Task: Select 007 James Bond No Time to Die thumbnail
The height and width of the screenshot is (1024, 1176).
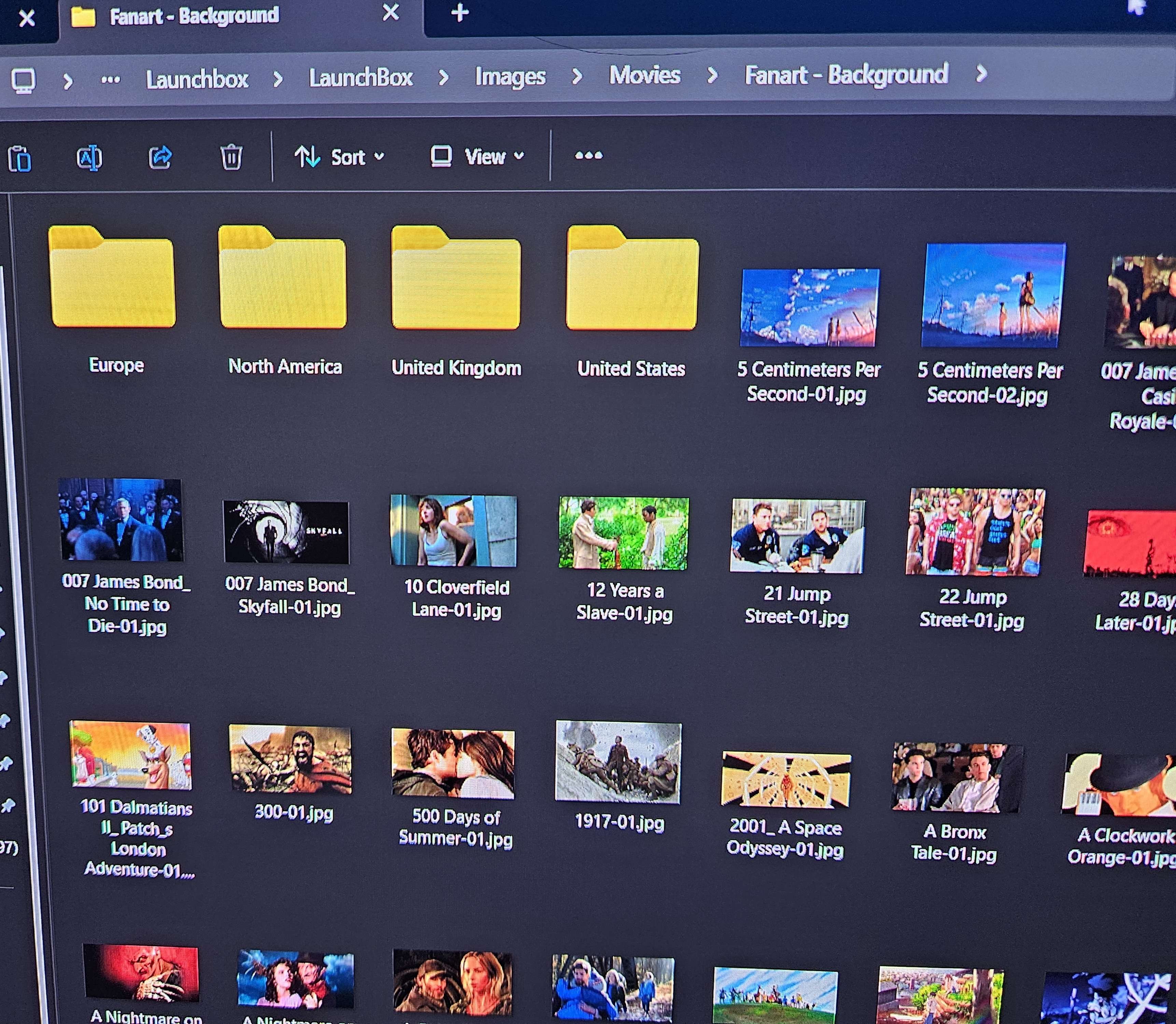Action: coord(121,520)
